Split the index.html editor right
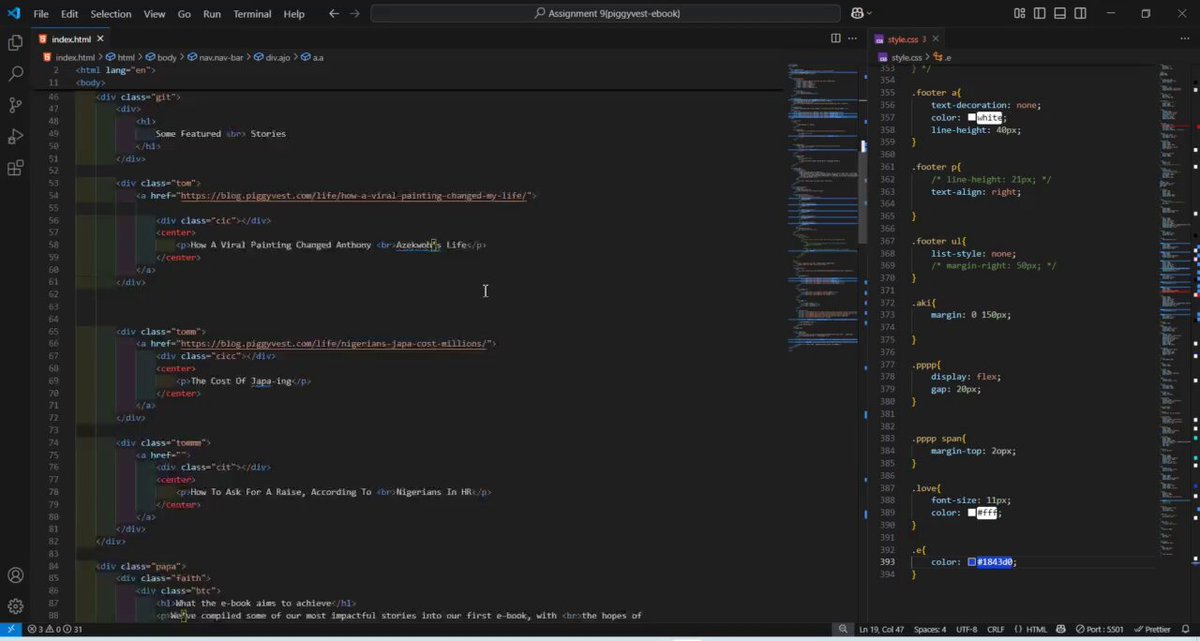The height and width of the screenshot is (641, 1200). click(x=836, y=38)
